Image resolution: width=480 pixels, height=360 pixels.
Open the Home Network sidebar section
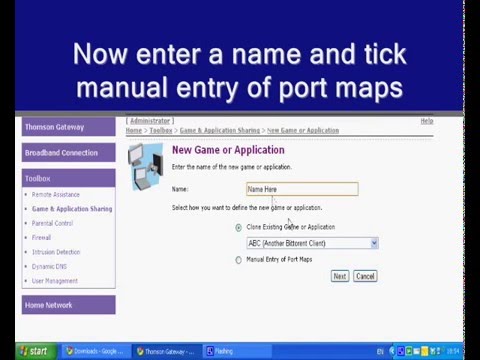click(69, 305)
